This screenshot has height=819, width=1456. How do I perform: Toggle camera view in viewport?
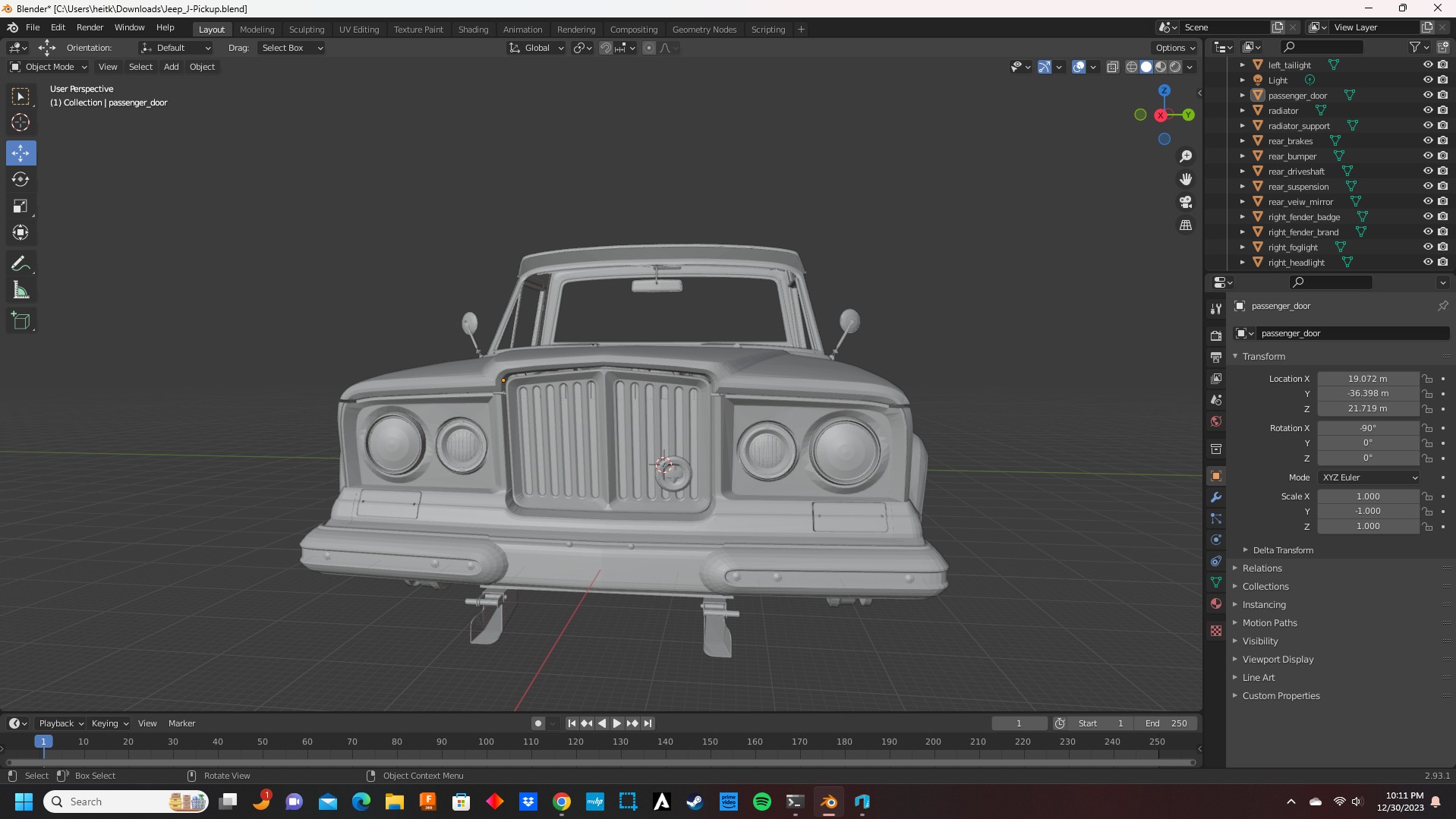pos(1185,203)
